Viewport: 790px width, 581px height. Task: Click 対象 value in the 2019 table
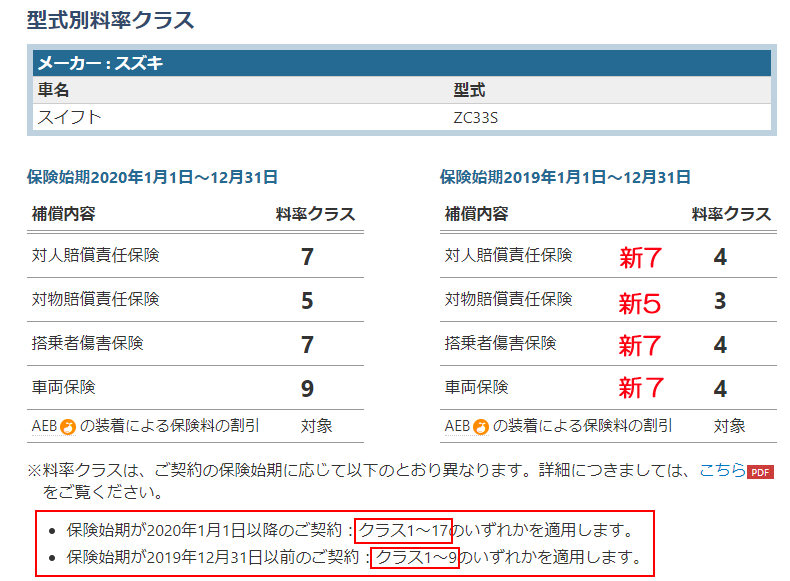pos(729,426)
